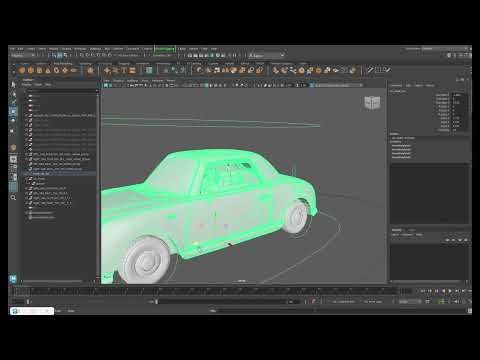Open the No Character Set dropdown

click(x=343, y=302)
